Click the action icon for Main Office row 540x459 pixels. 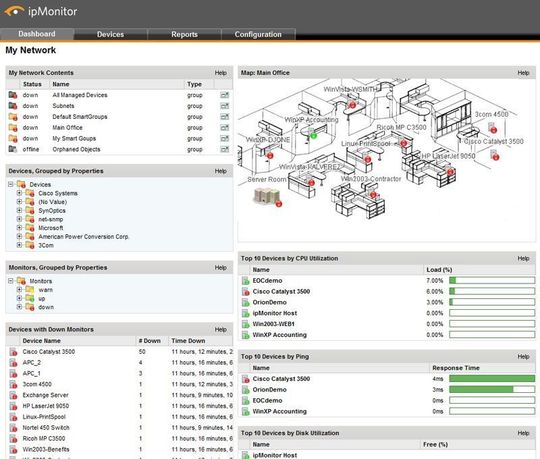(x=225, y=128)
